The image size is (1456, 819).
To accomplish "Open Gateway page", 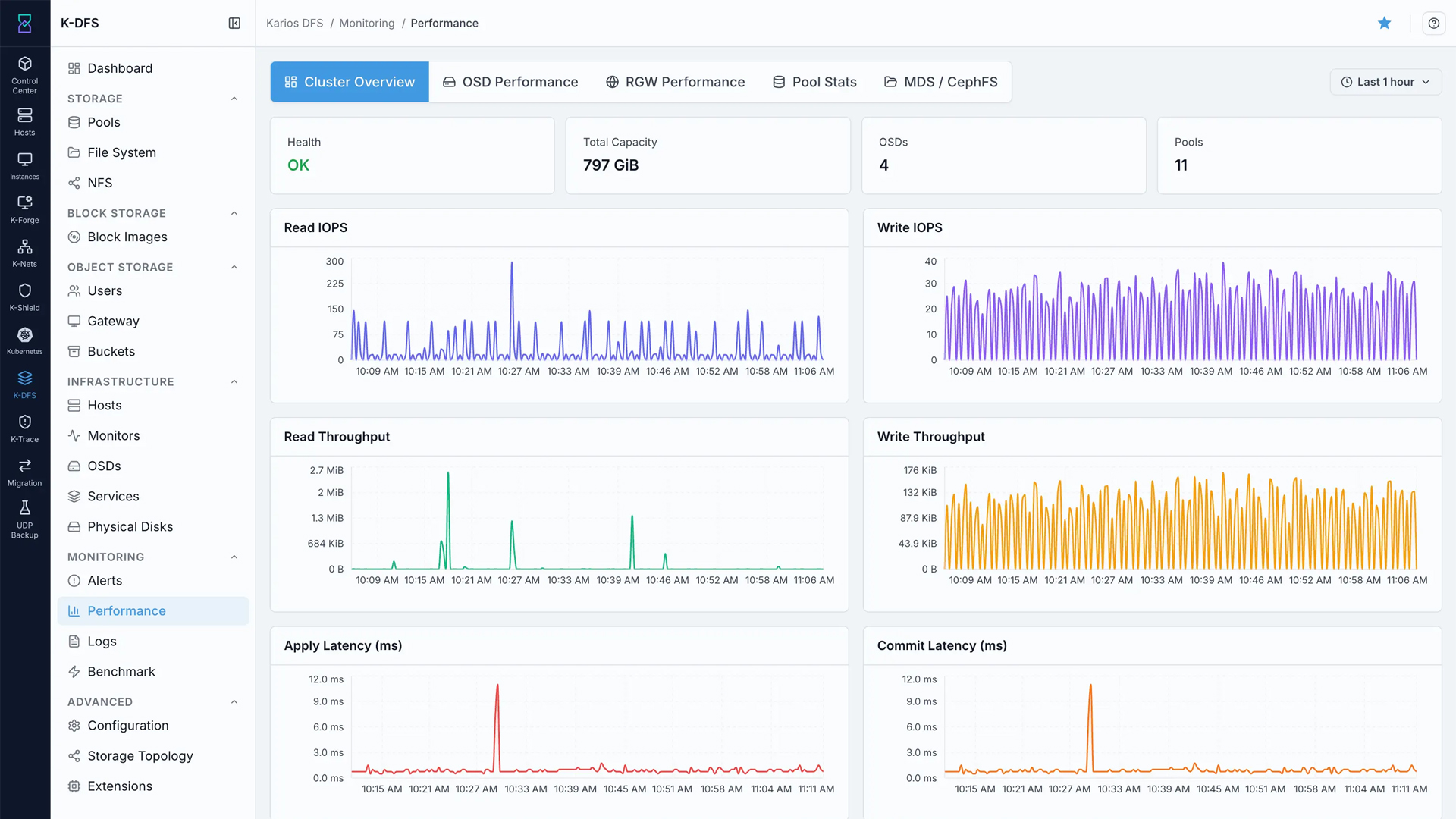I will click(x=153, y=321).
